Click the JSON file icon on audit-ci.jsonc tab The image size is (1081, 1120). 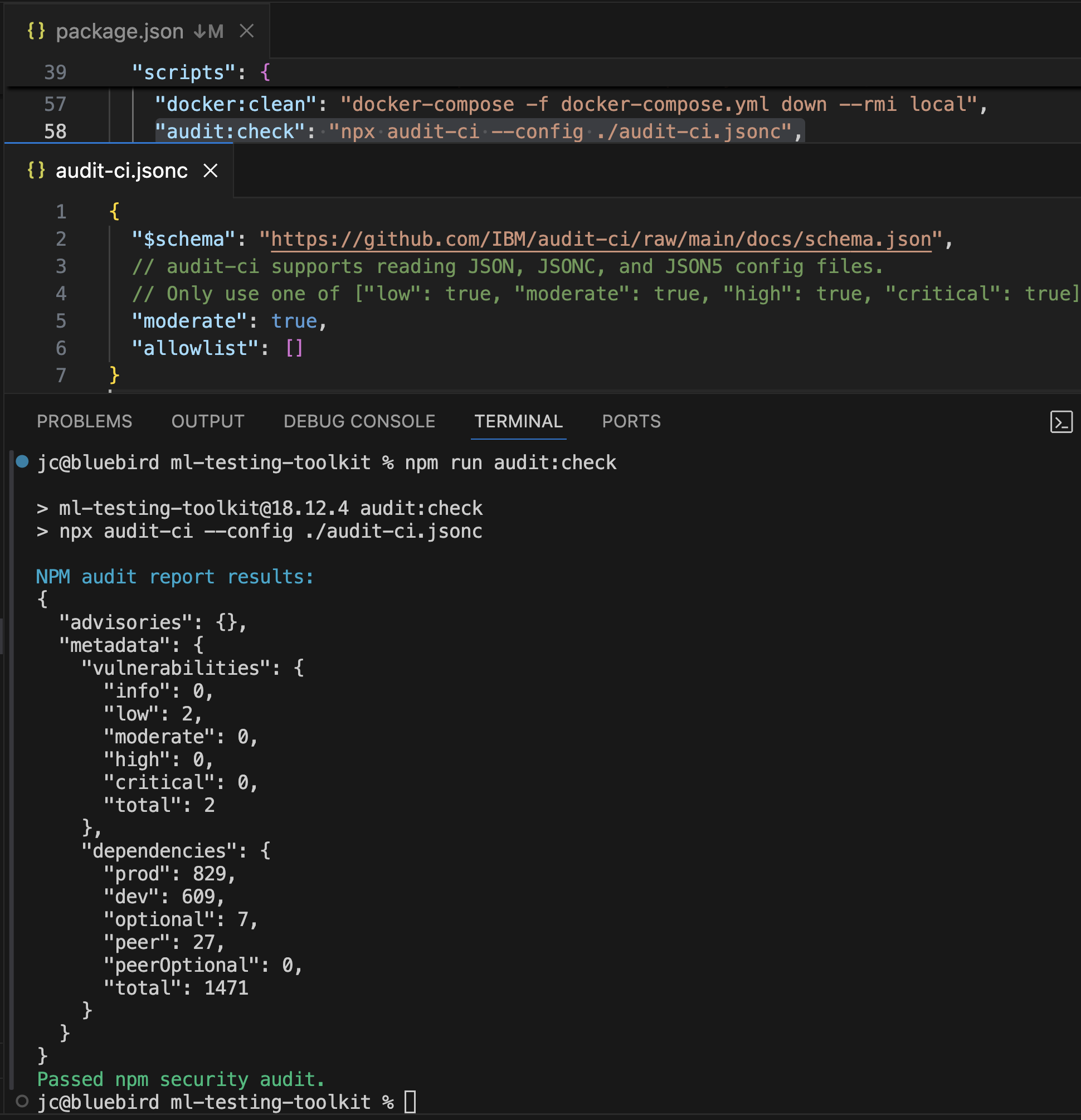(36, 171)
